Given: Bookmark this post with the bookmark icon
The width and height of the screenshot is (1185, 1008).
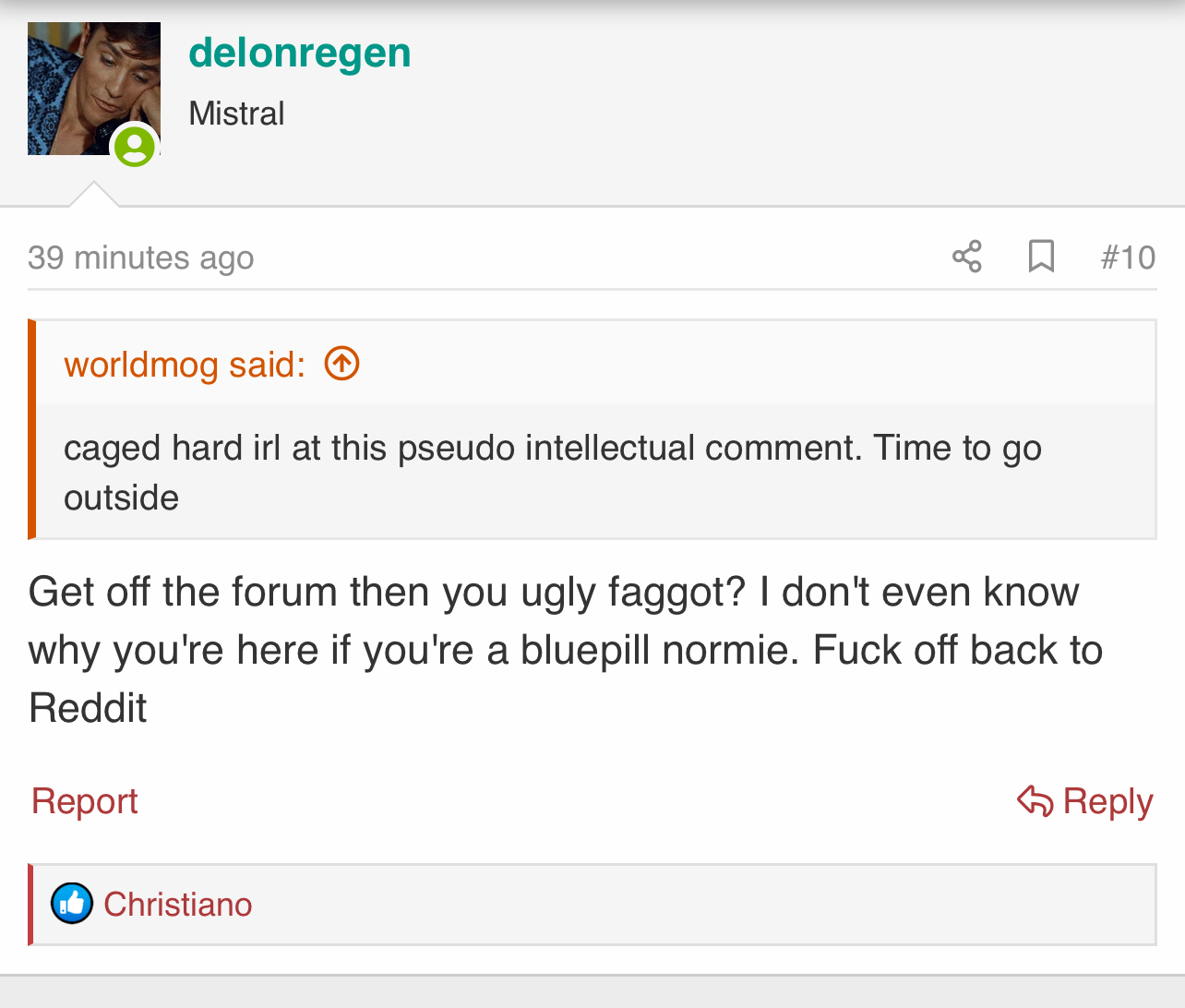Looking at the screenshot, I should [x=1041, y=257].
